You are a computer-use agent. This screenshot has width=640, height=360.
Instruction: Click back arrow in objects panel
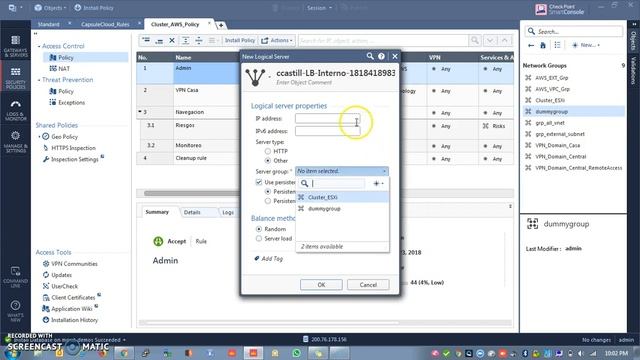(x=531, y=45)
